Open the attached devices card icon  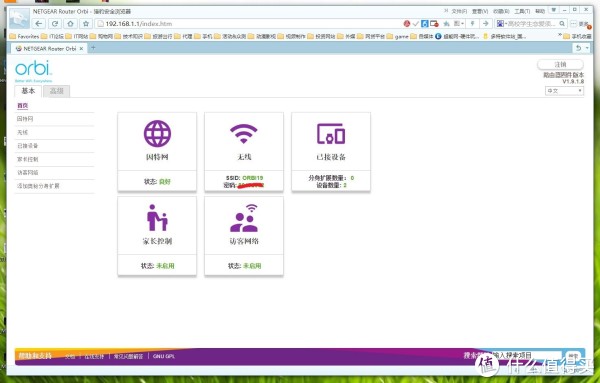(331, 134)
